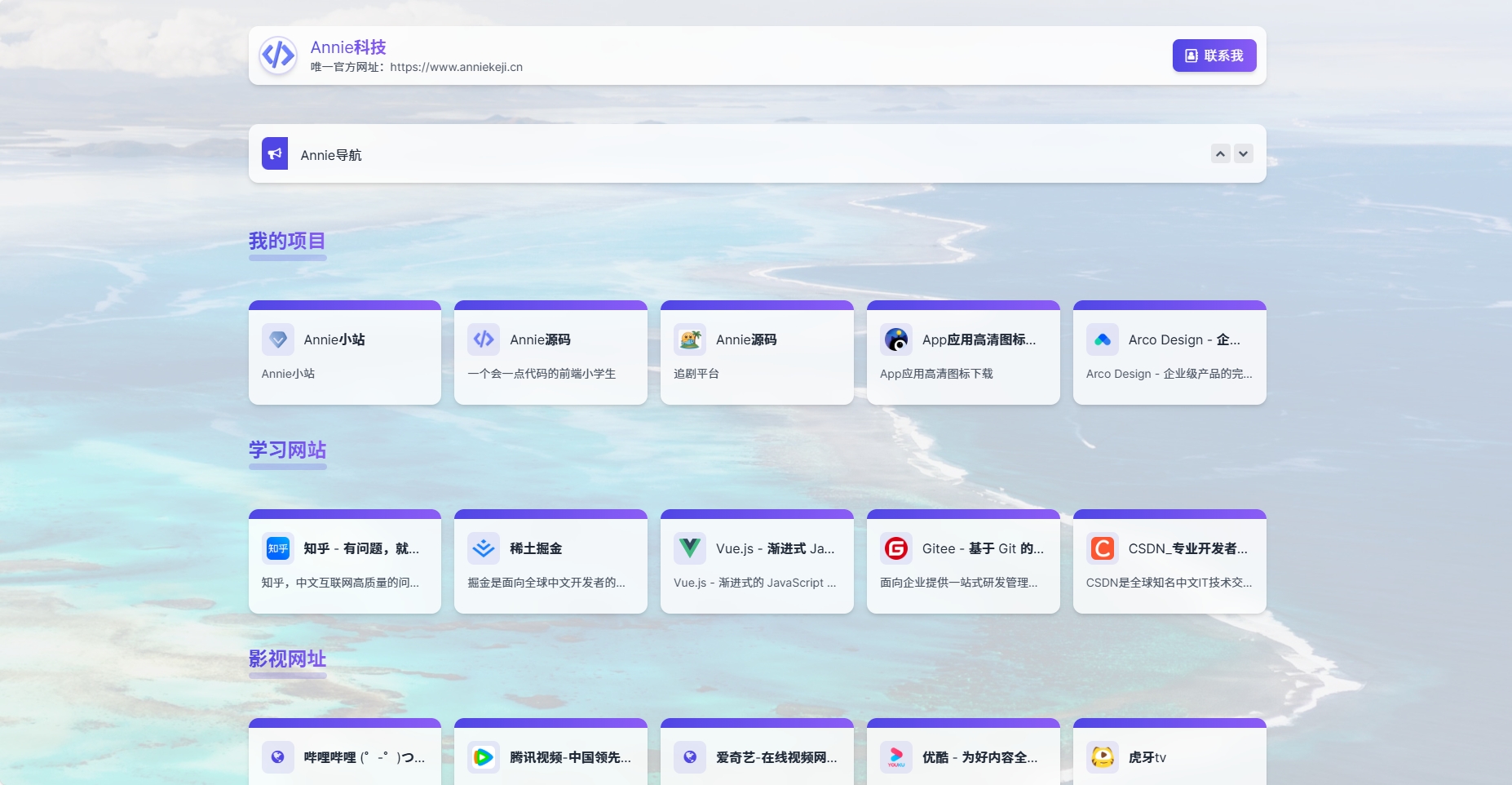This screenshot has width=1512, height=785.
Task: Click the 爱奇艺 globe icon
Action: coord(690,757)
